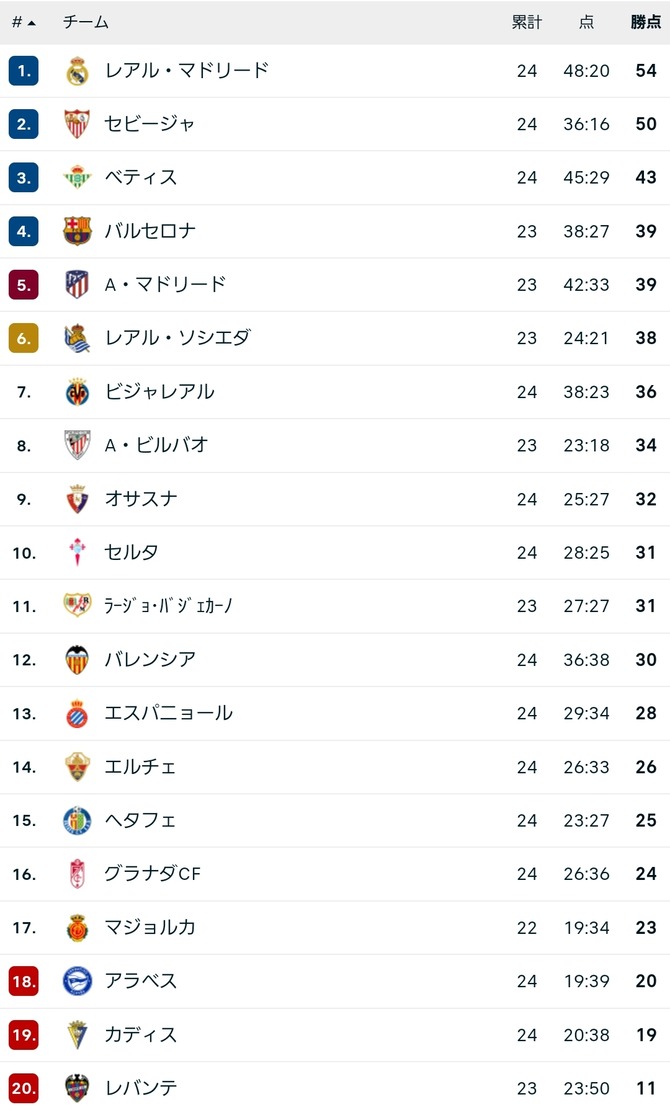This screenshot has height=1110, width=670.
Task: Sort by the 勝点 column header
Action: click(645, 22)
